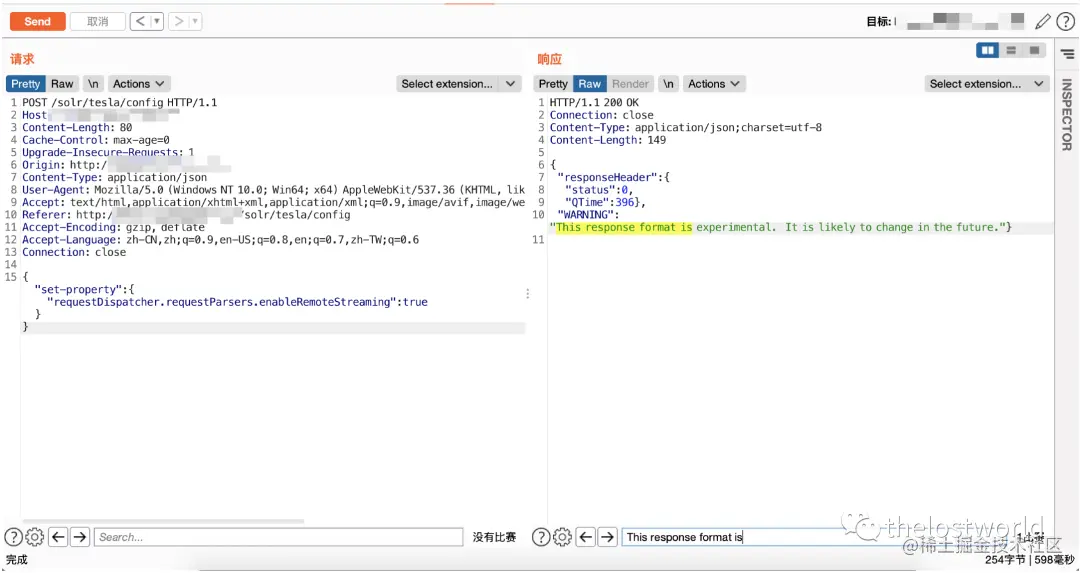This screenshot has height=573, width=1080.
Task: Switch to combined tabs layout view
Action: (x=1035, y=50)
